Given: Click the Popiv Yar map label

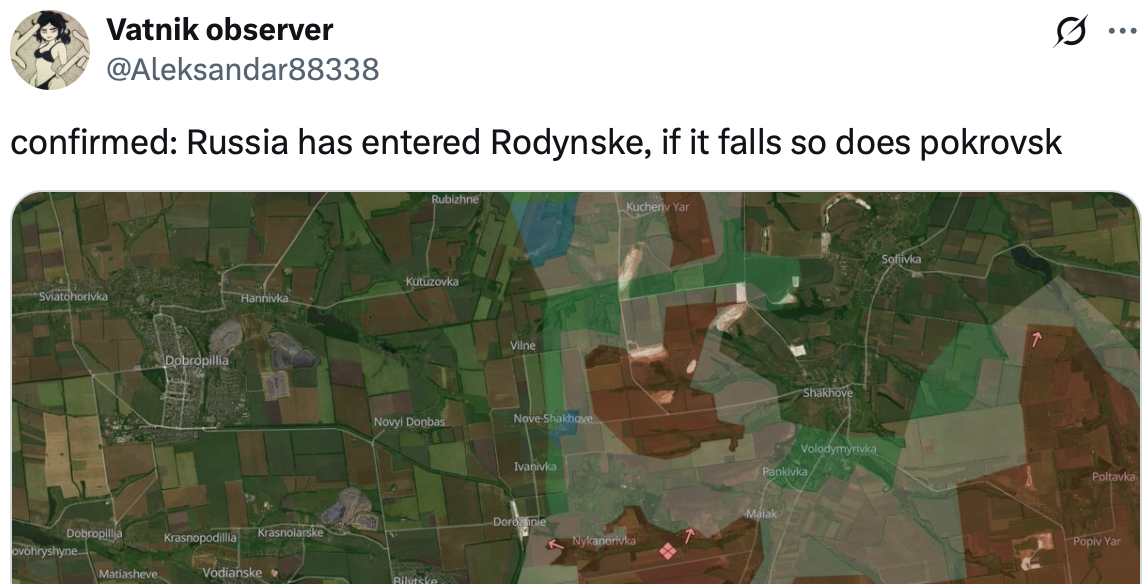Looking at the screenshot, I should 1097,541.
